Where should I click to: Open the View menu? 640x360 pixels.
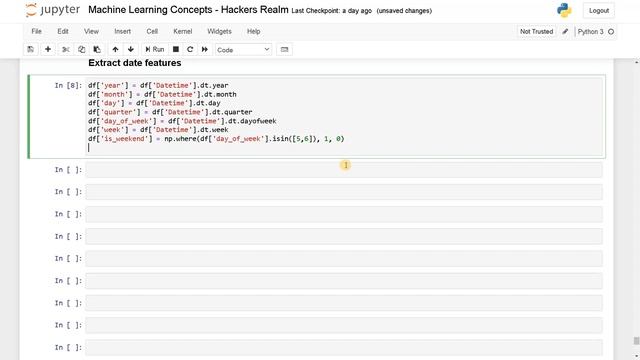pos(91,31)
